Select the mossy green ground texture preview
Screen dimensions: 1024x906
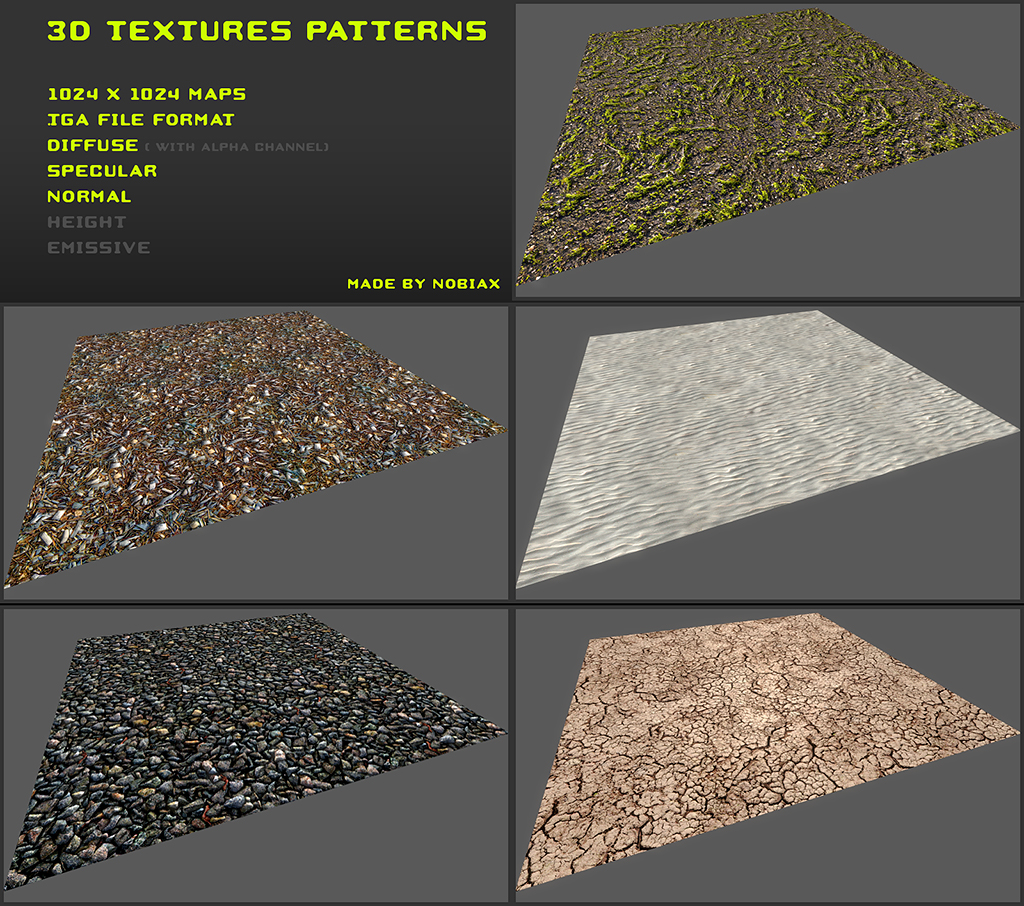click(x=768, y=151)
